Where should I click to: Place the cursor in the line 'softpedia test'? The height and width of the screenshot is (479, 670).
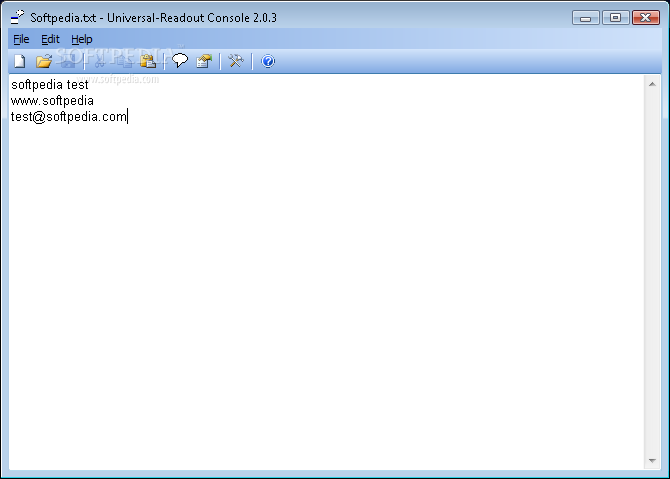click(x=50, y=85)
